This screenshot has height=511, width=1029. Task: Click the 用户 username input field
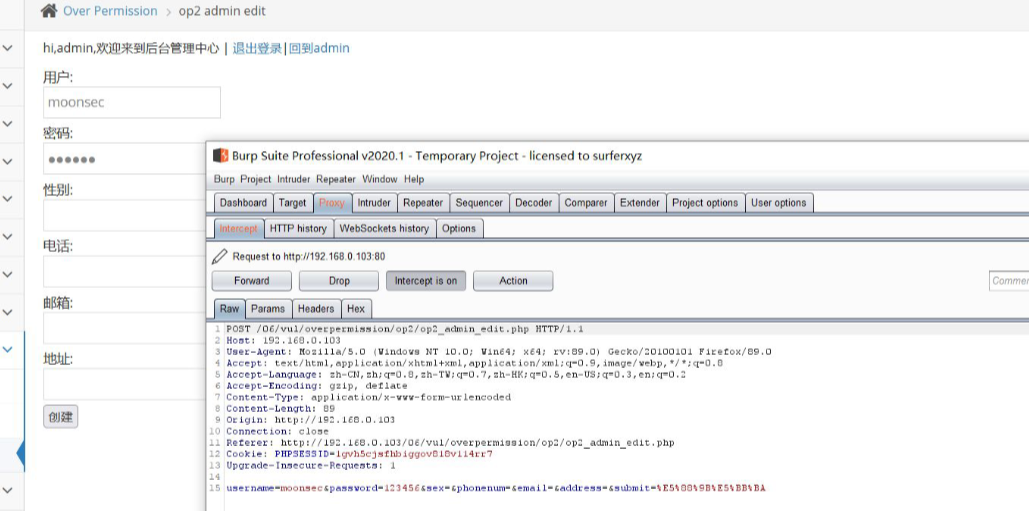131,102
